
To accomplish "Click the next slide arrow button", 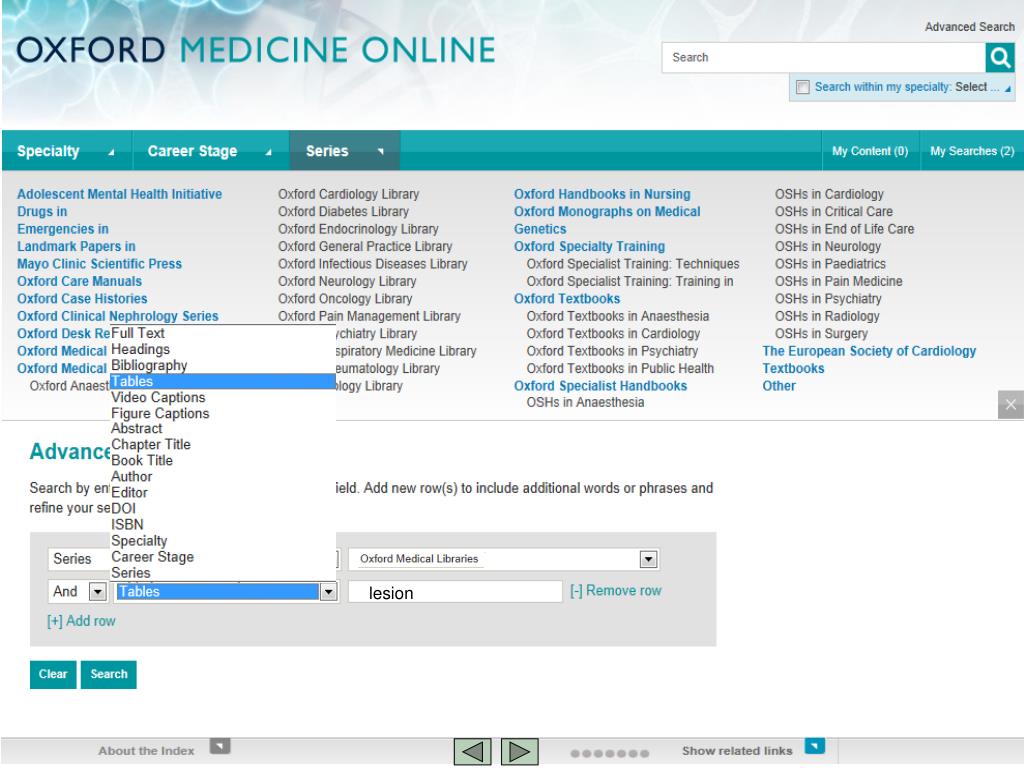I will 519,752.
